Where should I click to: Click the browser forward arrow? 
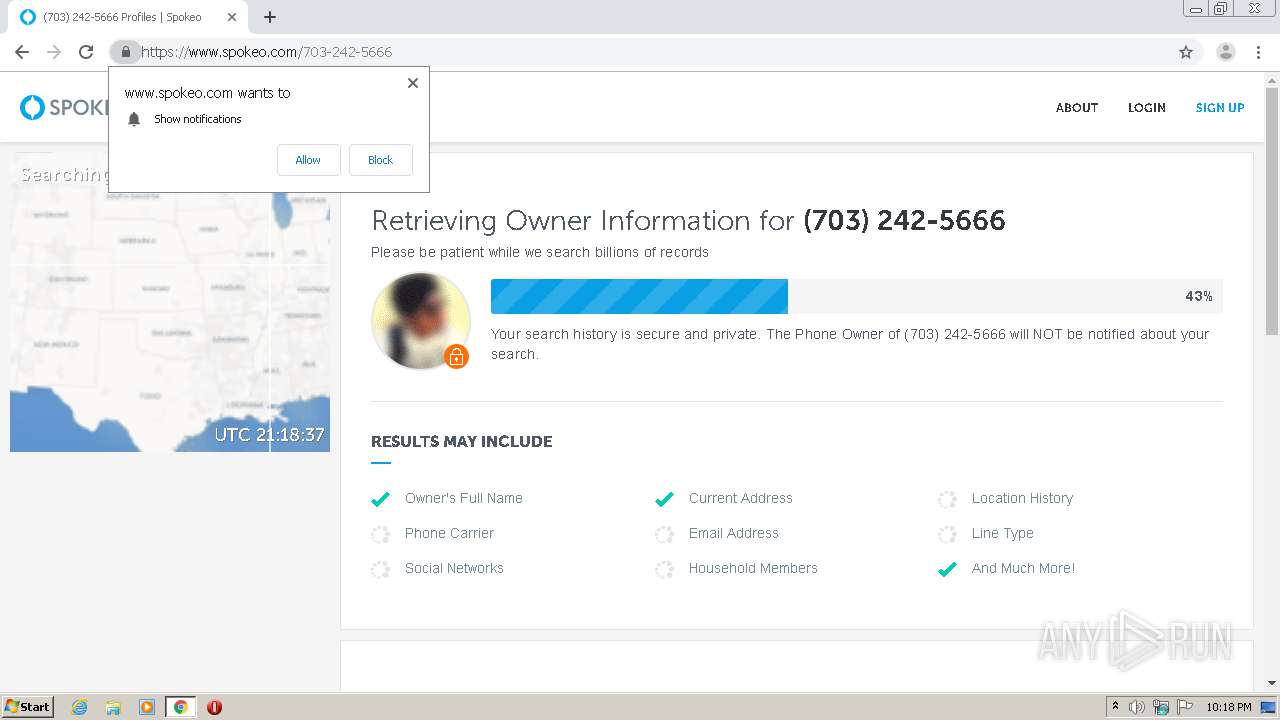click(x=54, y=52)
